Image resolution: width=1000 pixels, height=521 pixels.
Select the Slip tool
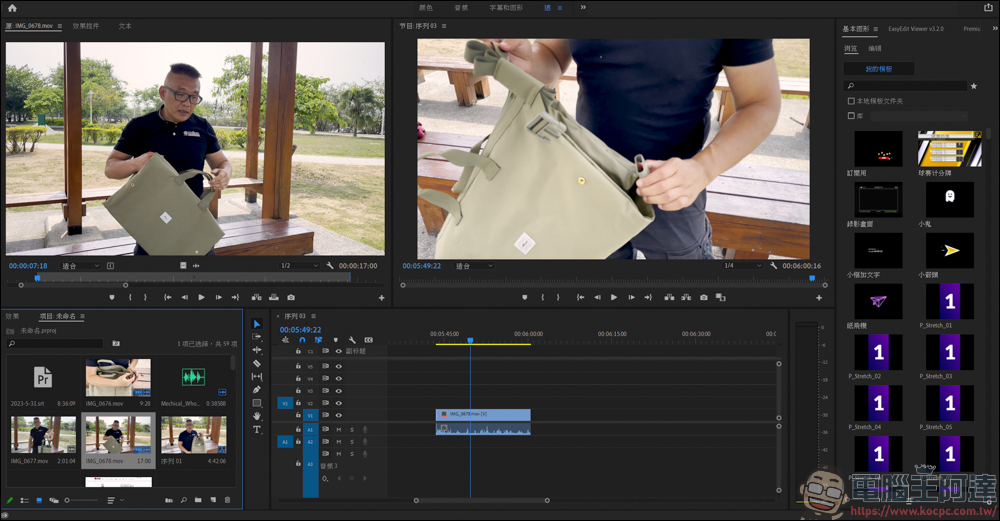coord(257,377)
